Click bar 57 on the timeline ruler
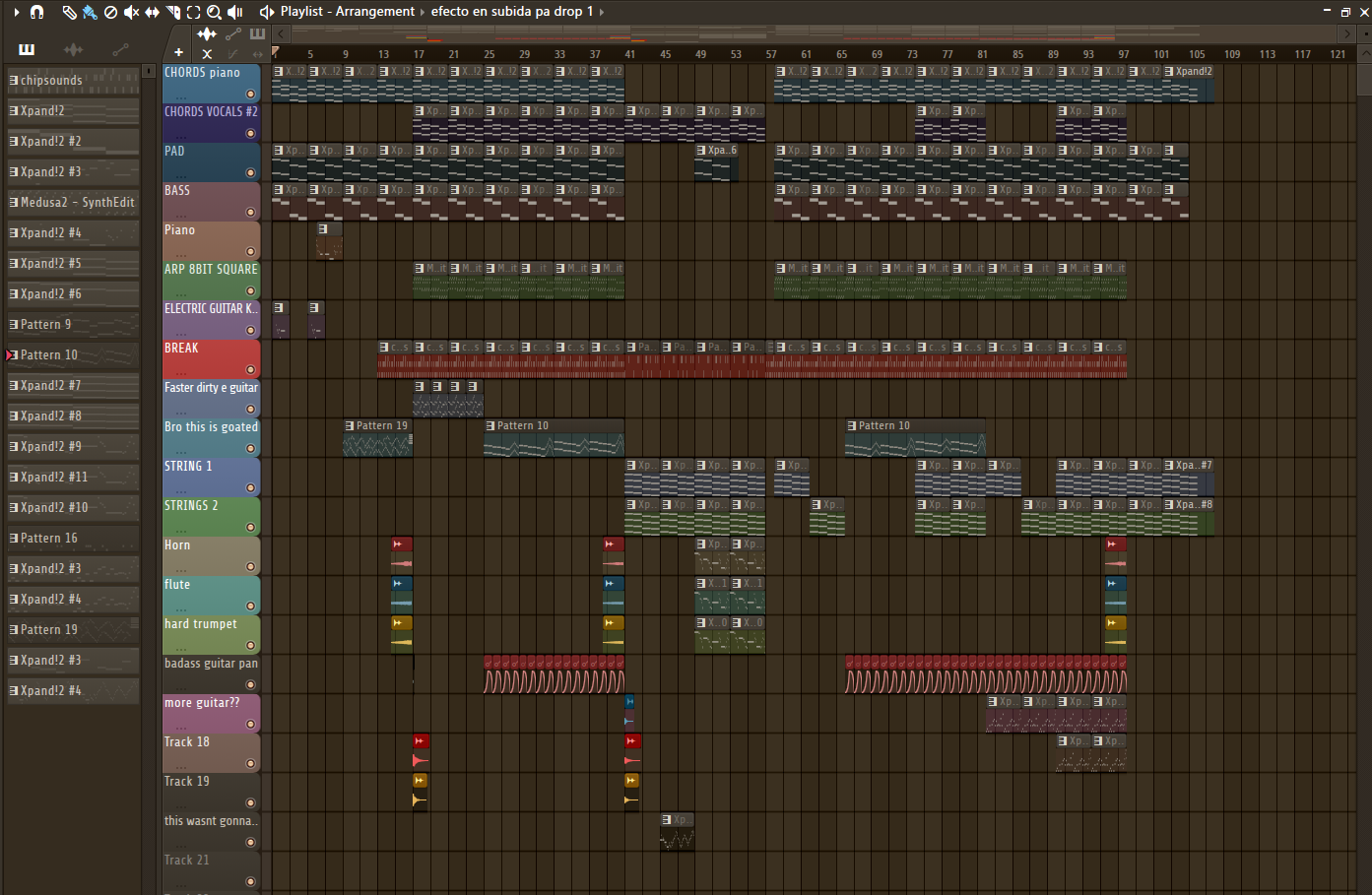Image resolution: width=1372 pixels, height=895 pixels. 771,54
